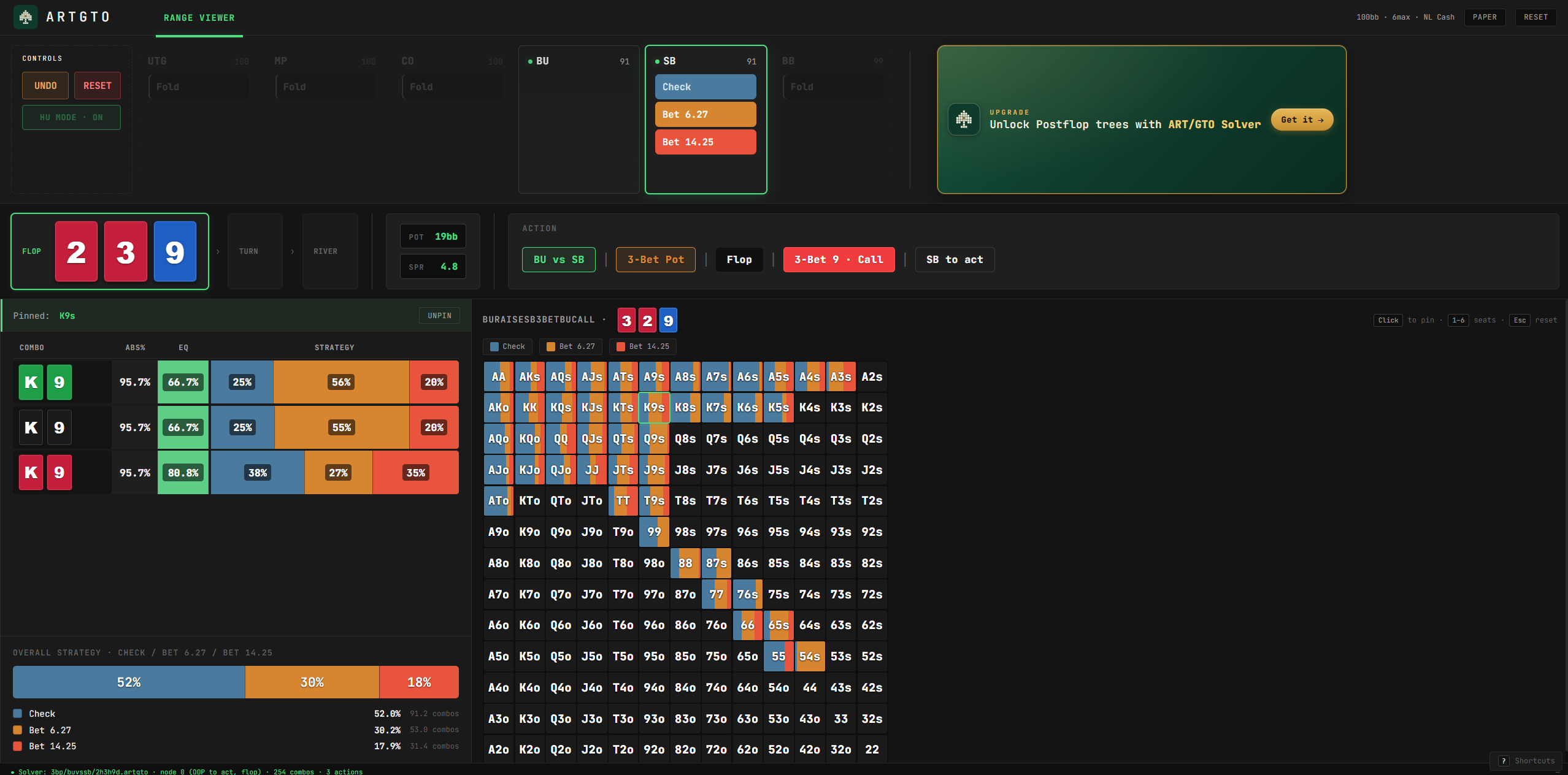Viewport: 1568px width, 775px height.
Task: Select the JJ cell in range grid
Action: 592,470
